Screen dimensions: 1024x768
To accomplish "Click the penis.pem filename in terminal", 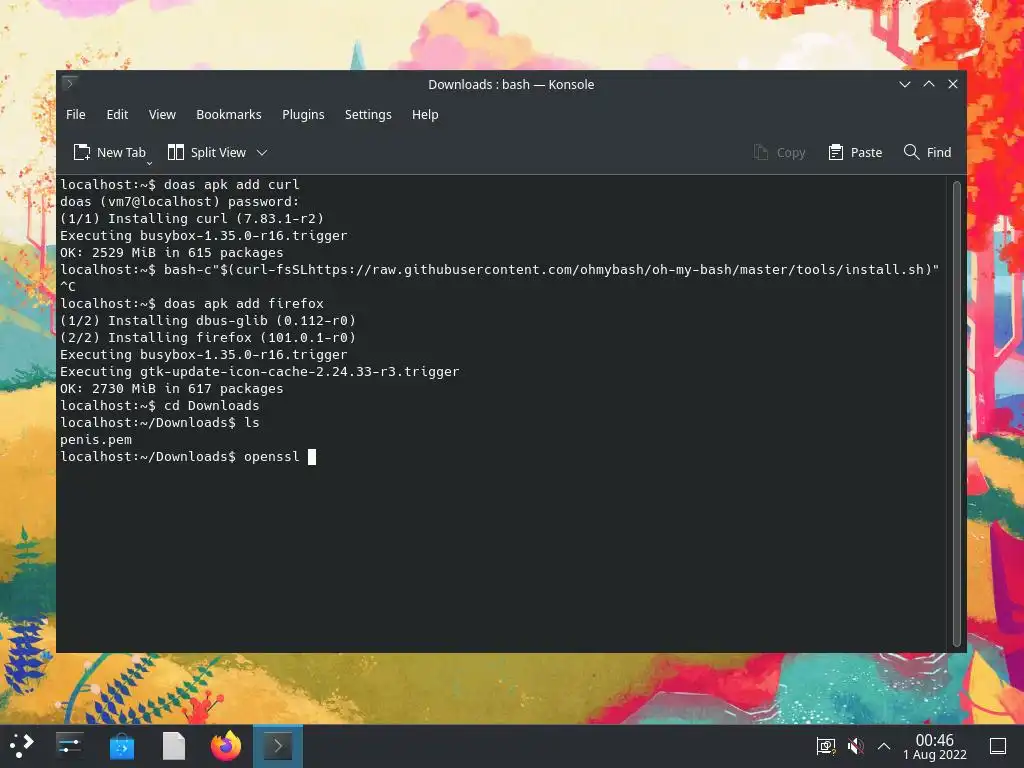I will pyautogui.click(x=96, y=440).
